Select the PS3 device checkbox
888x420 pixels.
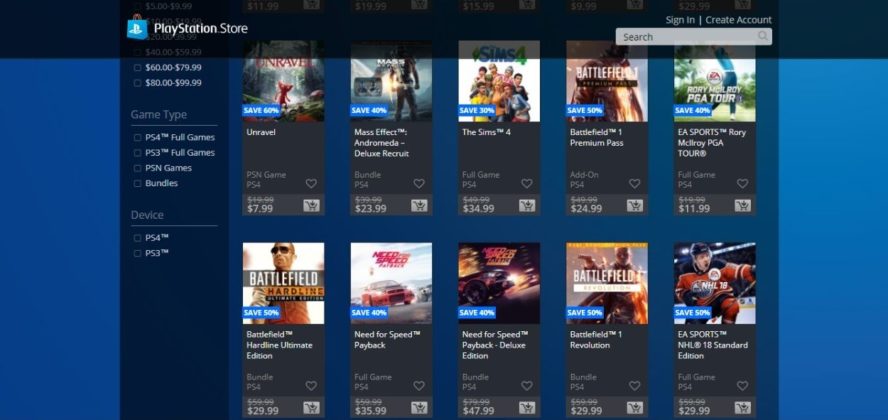coord(138,253)
